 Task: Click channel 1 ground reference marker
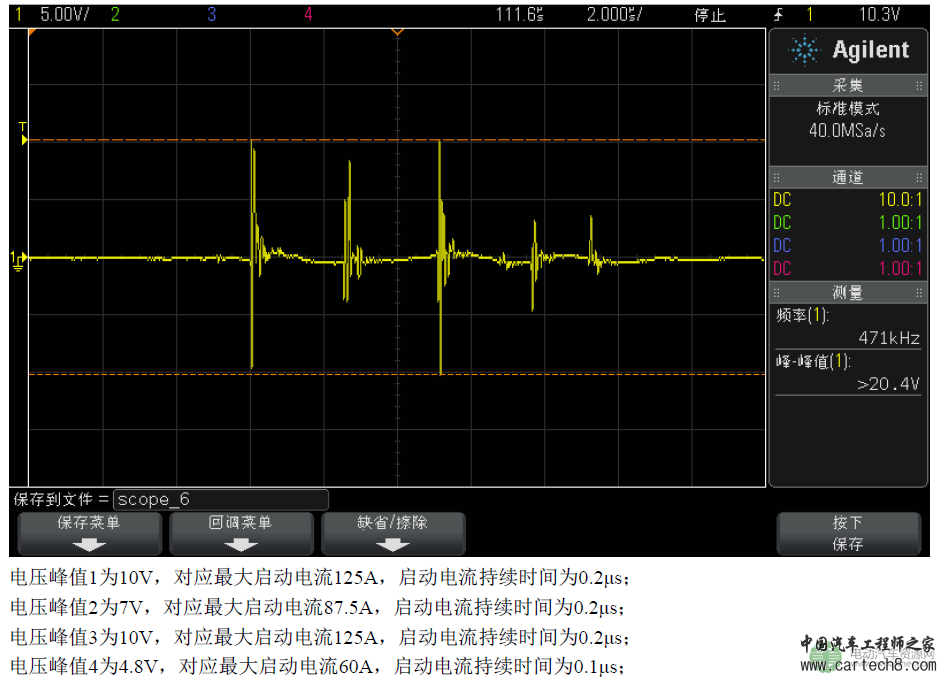point(18,258)
